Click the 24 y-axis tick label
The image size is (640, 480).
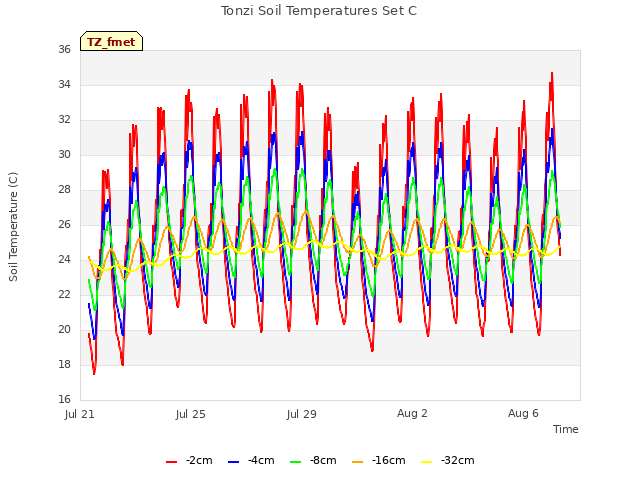click(64, 260)
